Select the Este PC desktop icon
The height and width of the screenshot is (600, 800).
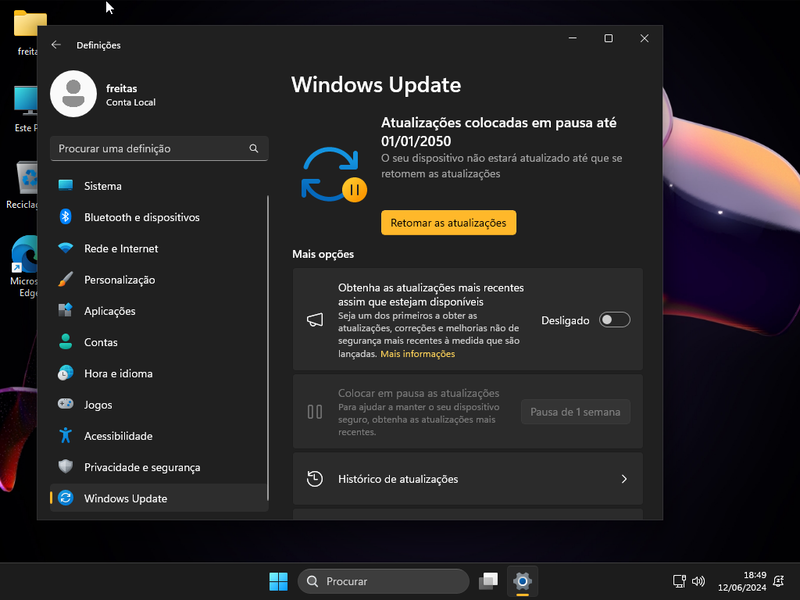(26, 109)
